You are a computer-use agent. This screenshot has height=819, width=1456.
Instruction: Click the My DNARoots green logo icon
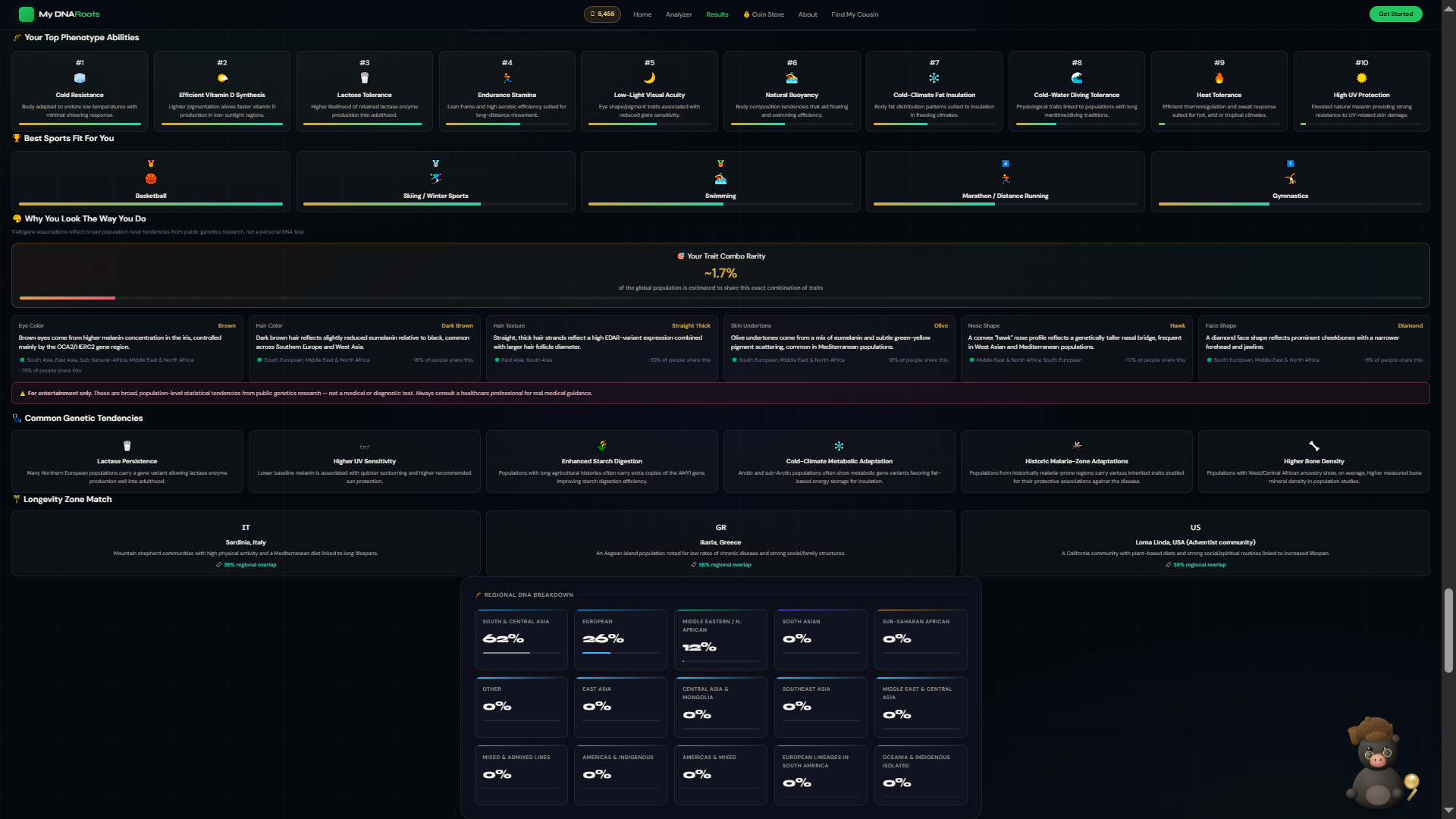27,14
